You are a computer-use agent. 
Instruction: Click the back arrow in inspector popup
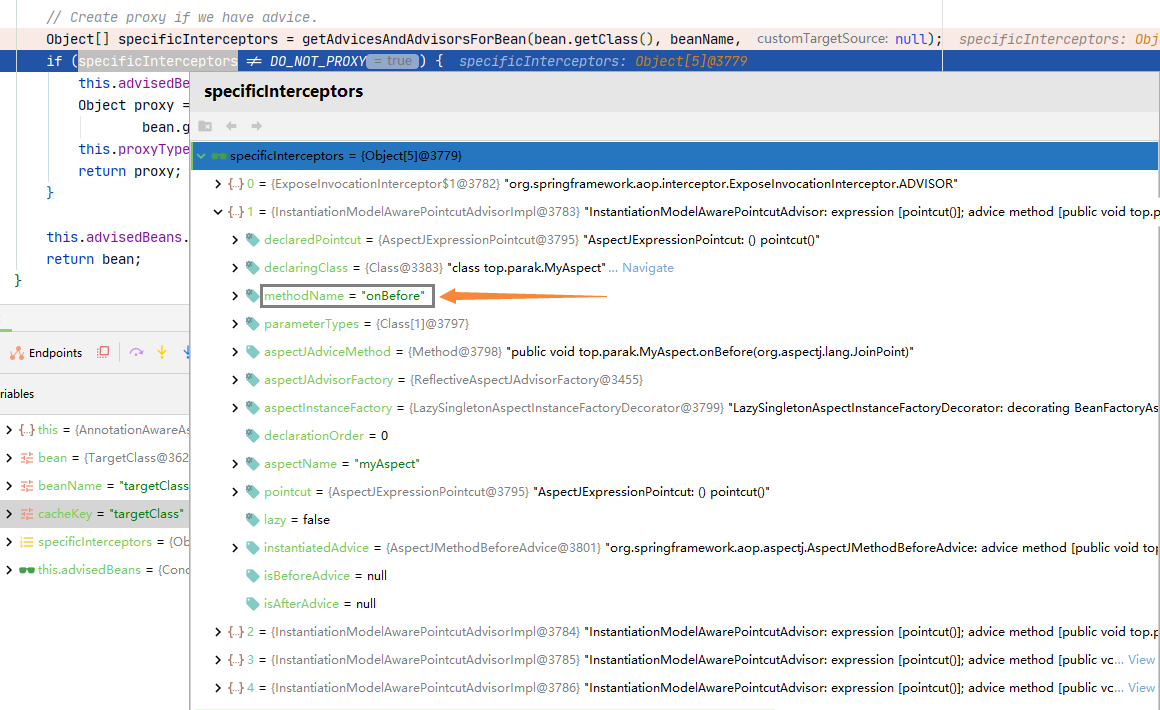click(x=232, y=126)
